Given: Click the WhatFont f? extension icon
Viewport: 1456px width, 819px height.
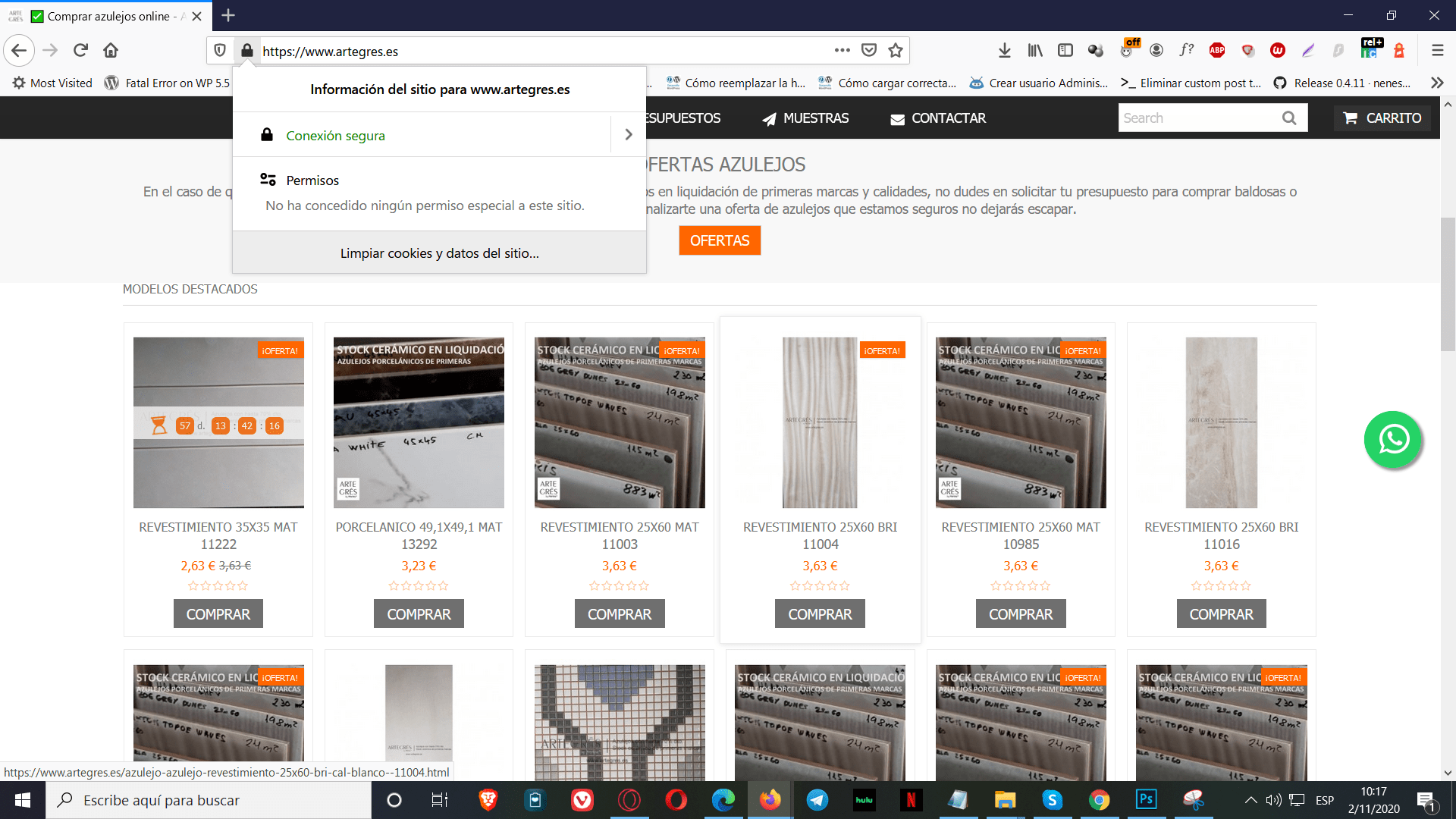Looking at the screenshot, I should (x=1187, y=51).
